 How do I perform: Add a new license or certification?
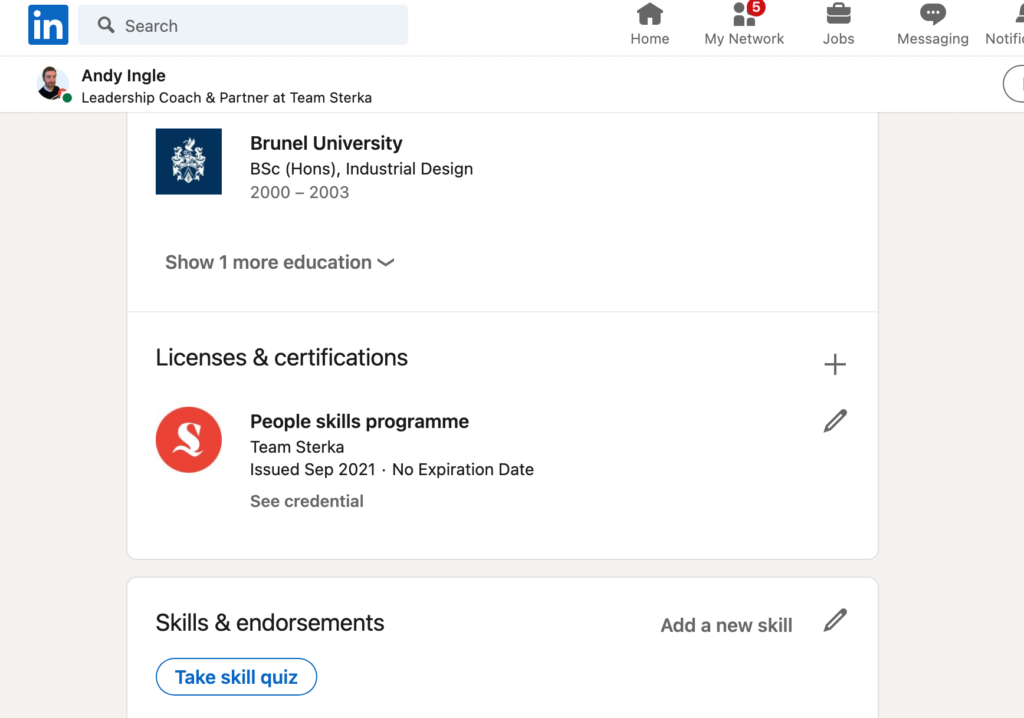[x=835, y=364]
